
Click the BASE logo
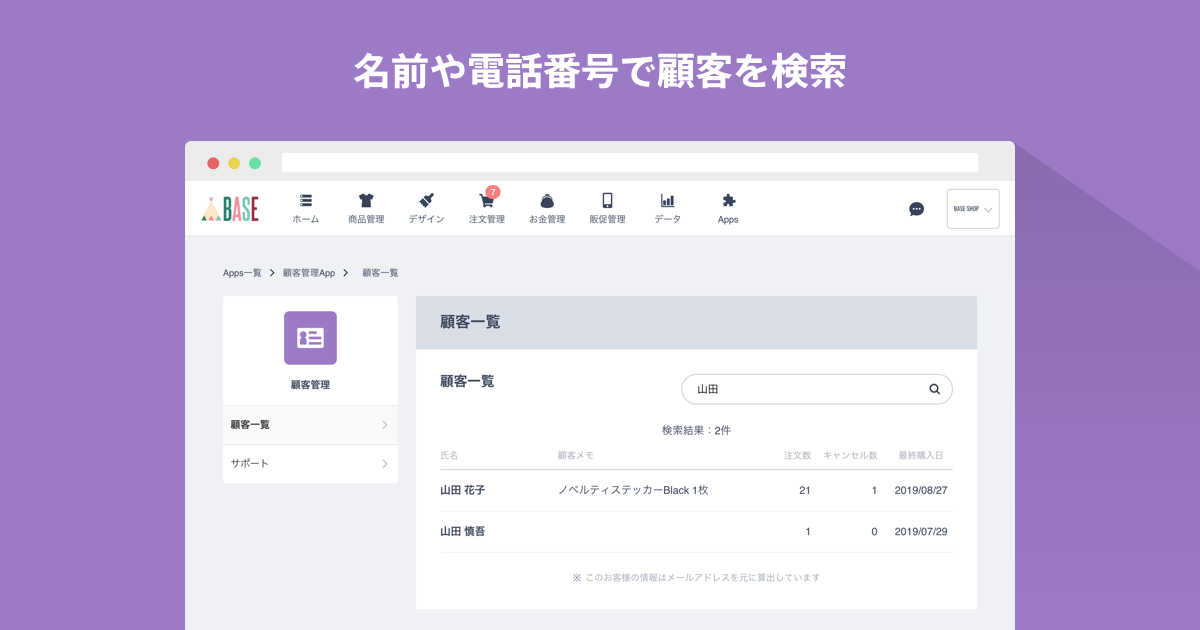pyautogui.click(x=230, y=208)
